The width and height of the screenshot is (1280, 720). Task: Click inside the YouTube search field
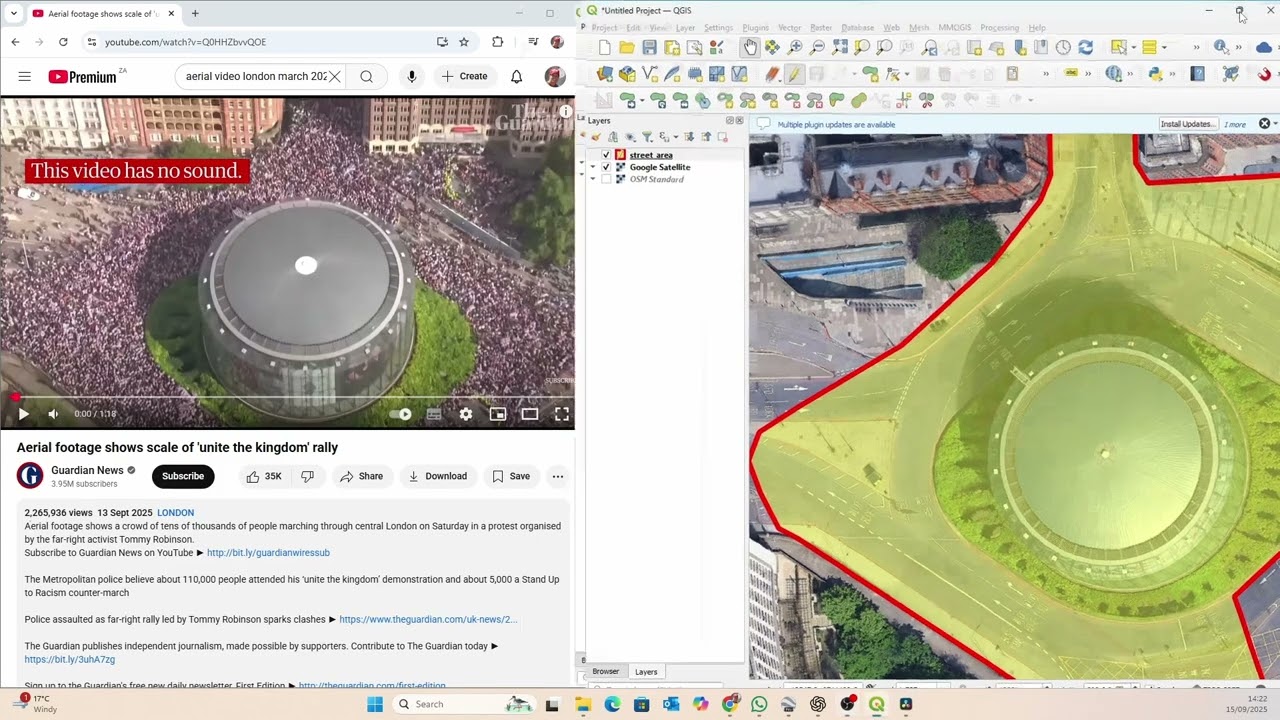256,76
